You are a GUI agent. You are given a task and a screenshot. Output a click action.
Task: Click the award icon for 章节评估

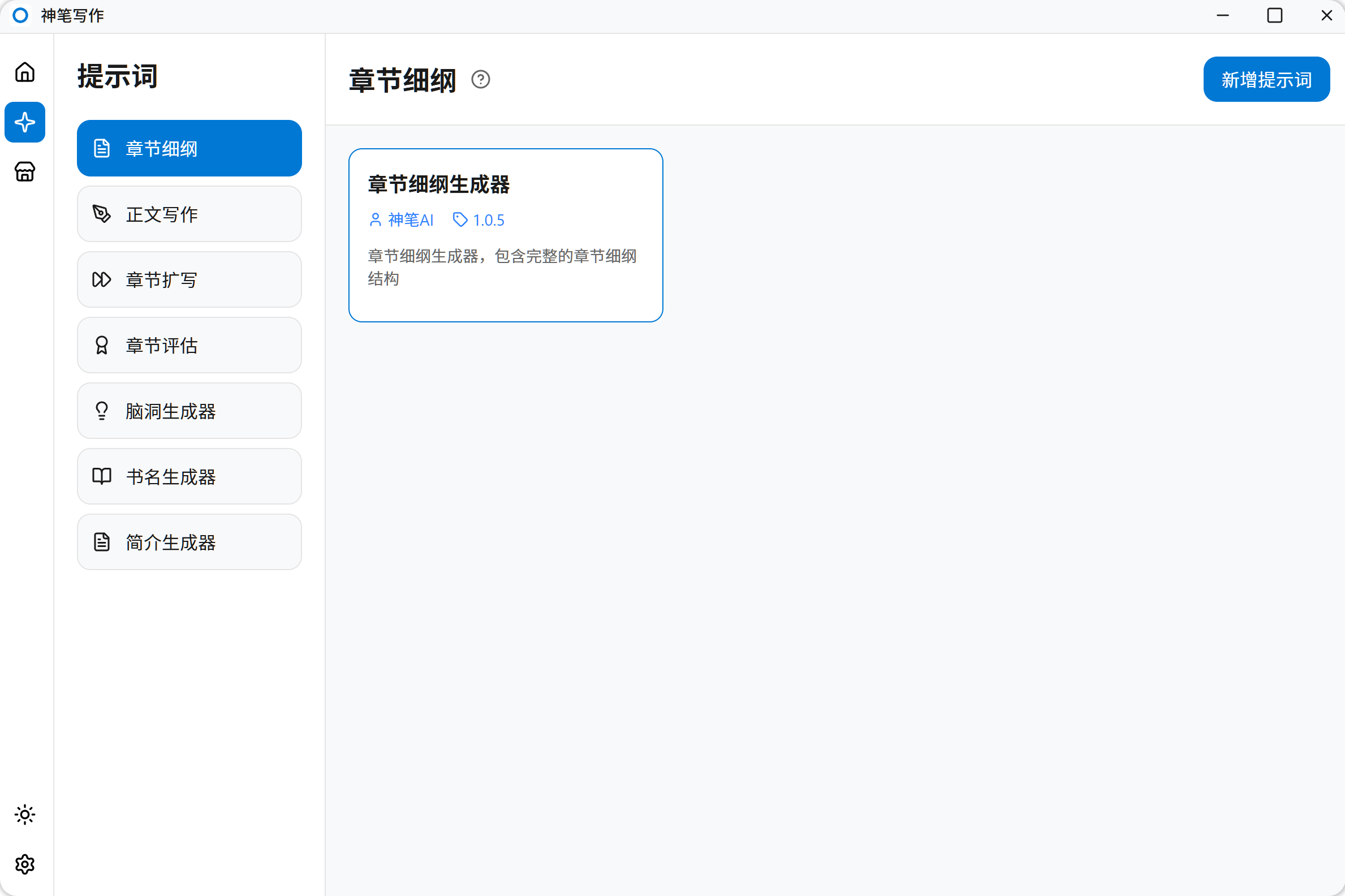(101, 345)
